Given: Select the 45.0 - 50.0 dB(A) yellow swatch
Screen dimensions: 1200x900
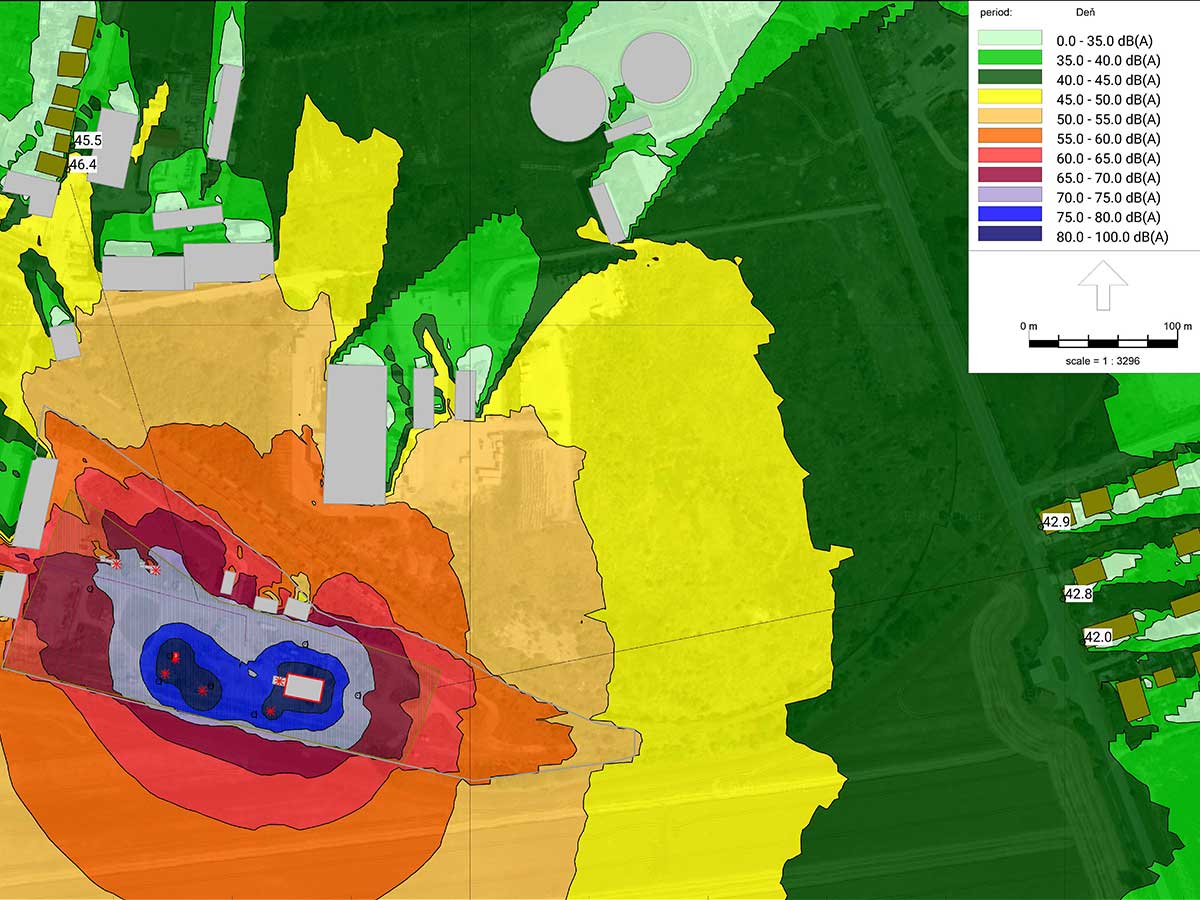Looking at the screenshot, I should pos(1010,100).
